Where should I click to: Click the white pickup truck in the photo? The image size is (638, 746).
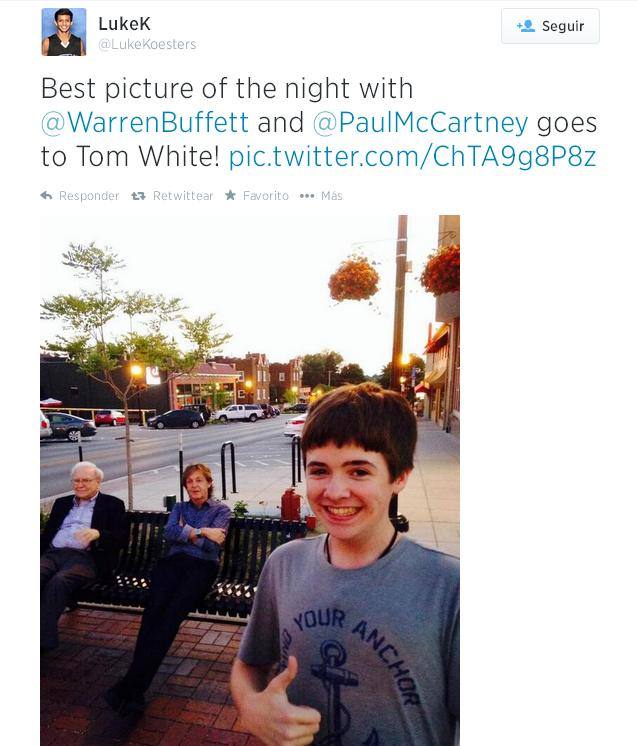(x=238, y=412)
